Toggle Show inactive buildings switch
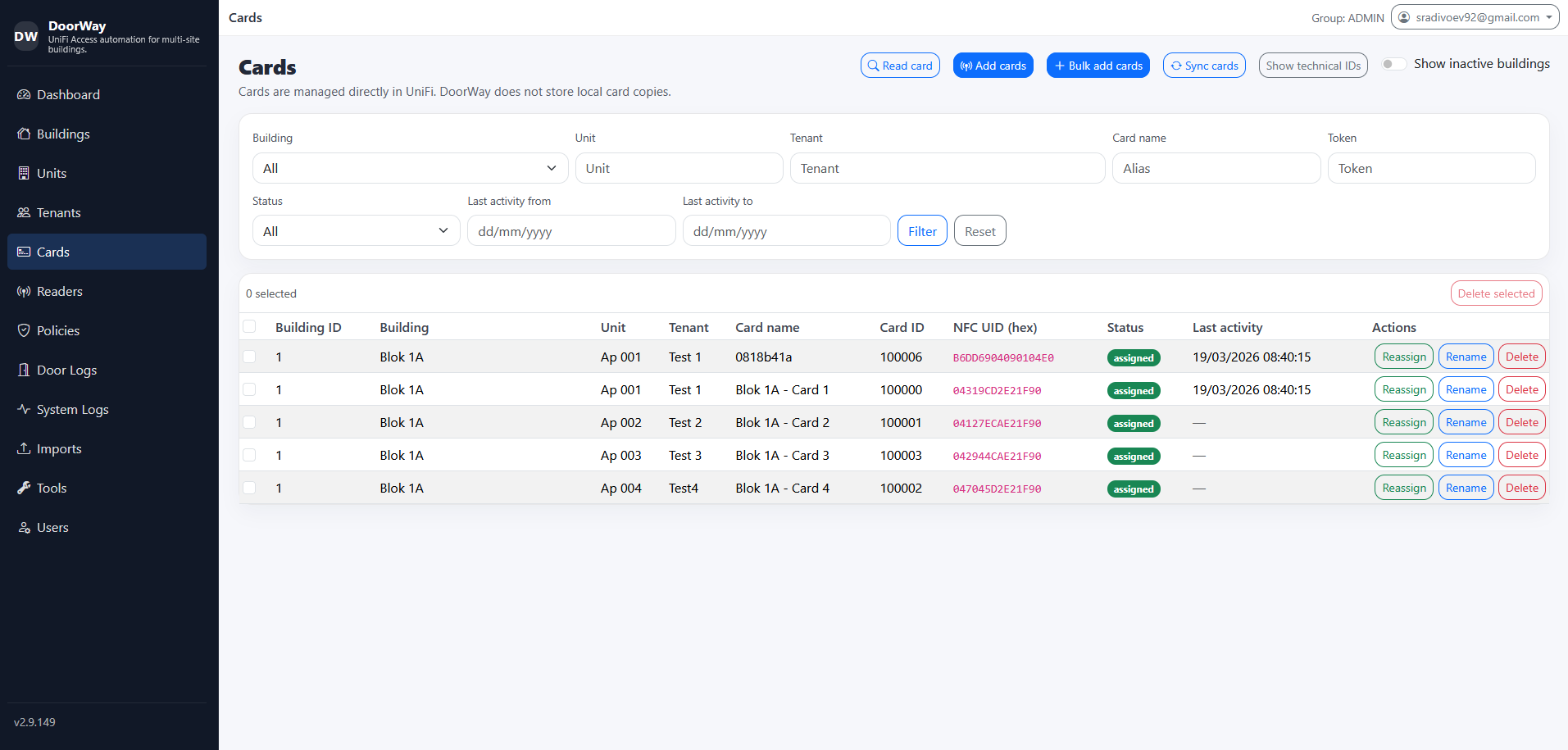This screenshot has width=1568, height=750. (x=1393, y=64)
